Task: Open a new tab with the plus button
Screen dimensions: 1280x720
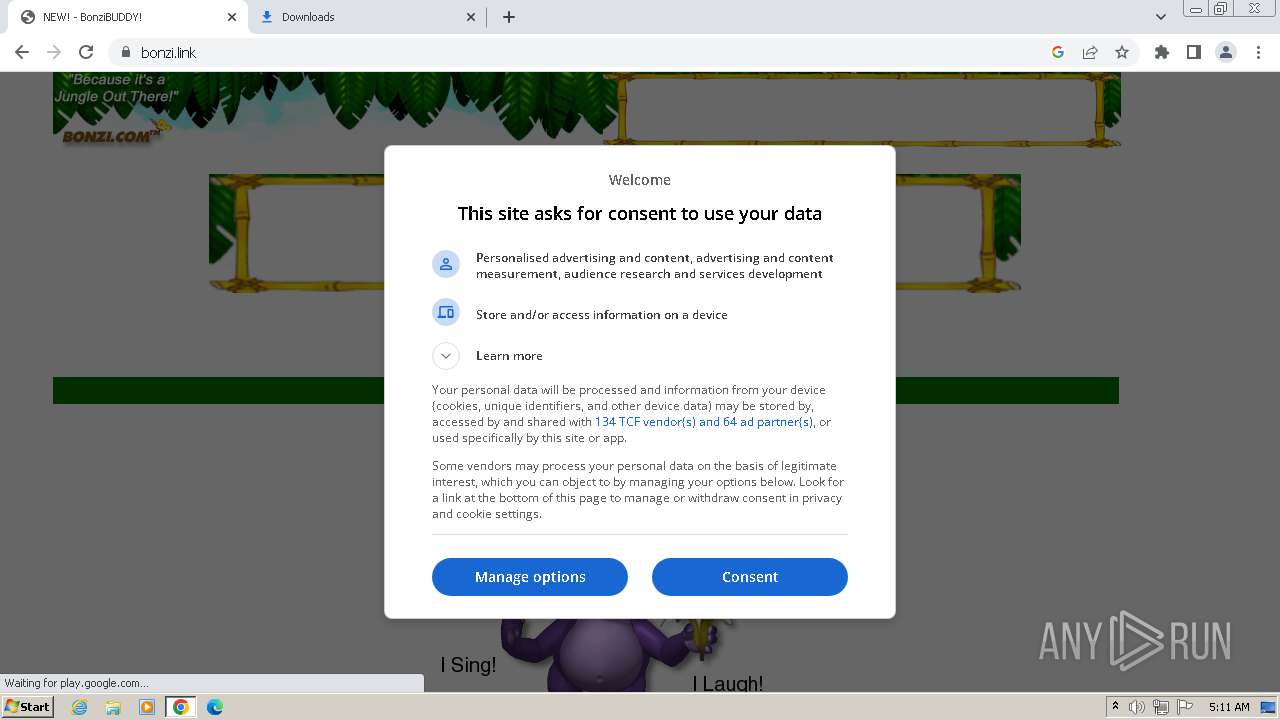Action: (509, 17)
